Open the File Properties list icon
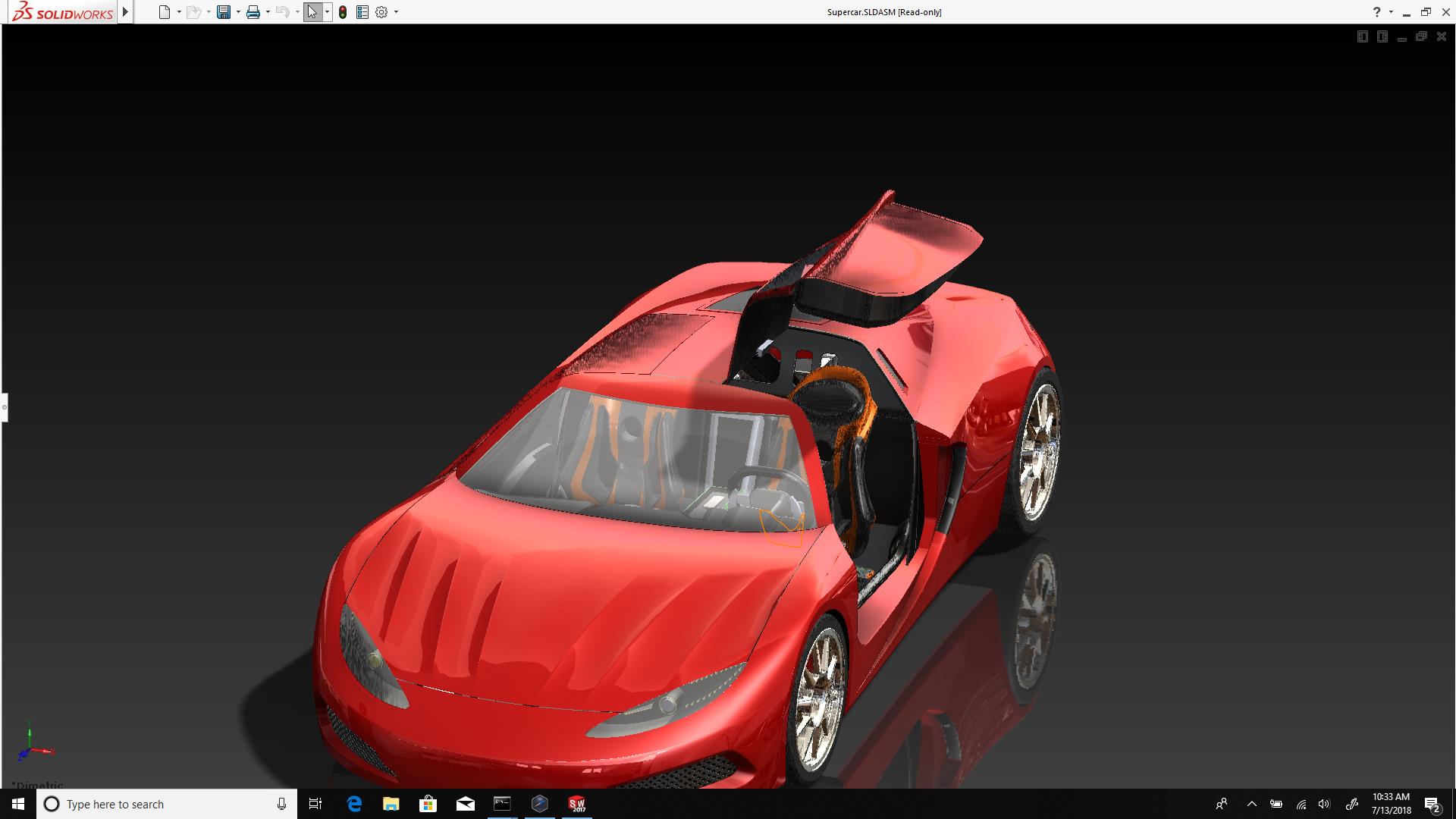Viewport: 1456px width, 819px height. click(362, 12)
